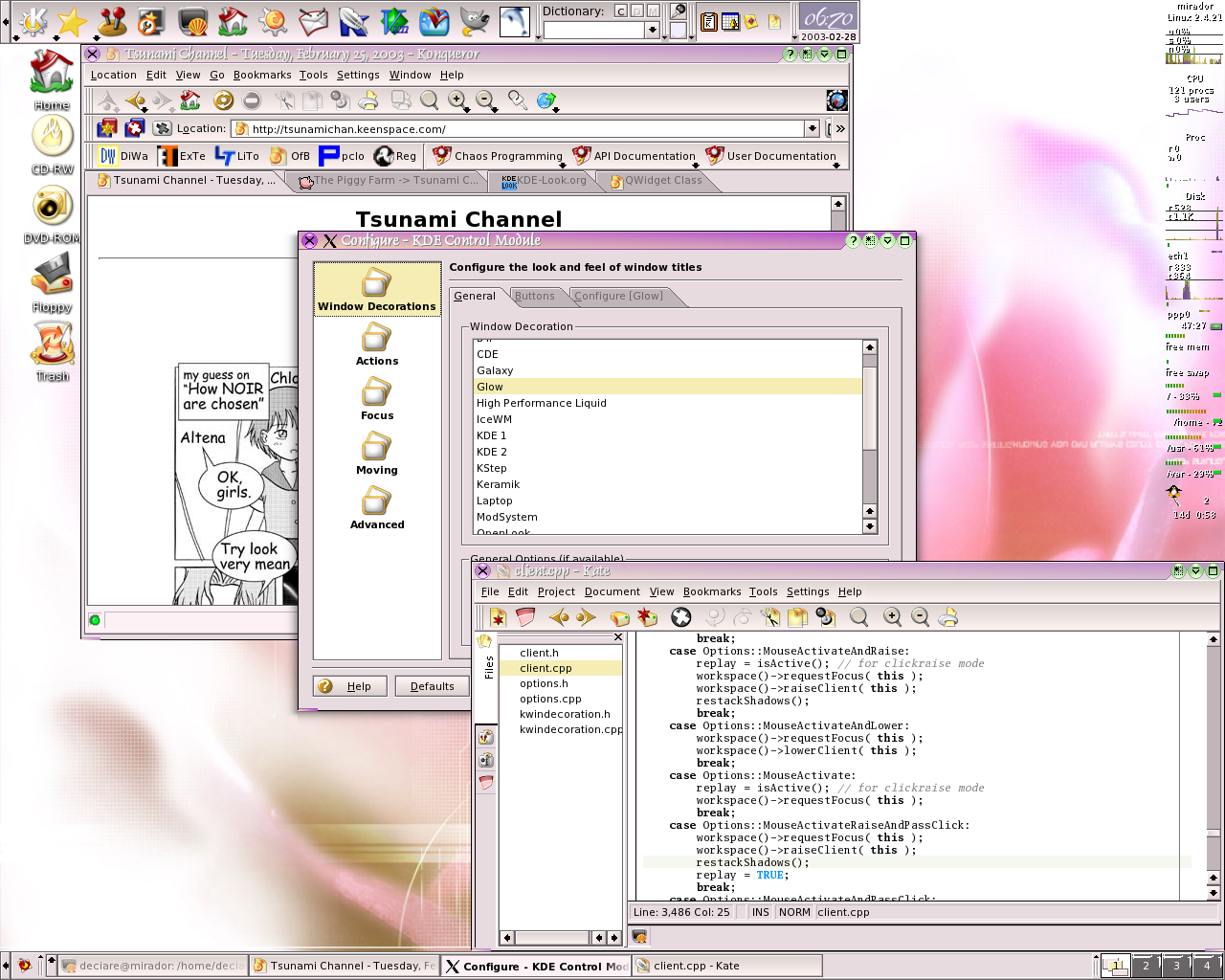This screenshot has width=1225, height=980.
Task: Click the window decoration list vertical scrollbar
Action: (x=869, y=436)
